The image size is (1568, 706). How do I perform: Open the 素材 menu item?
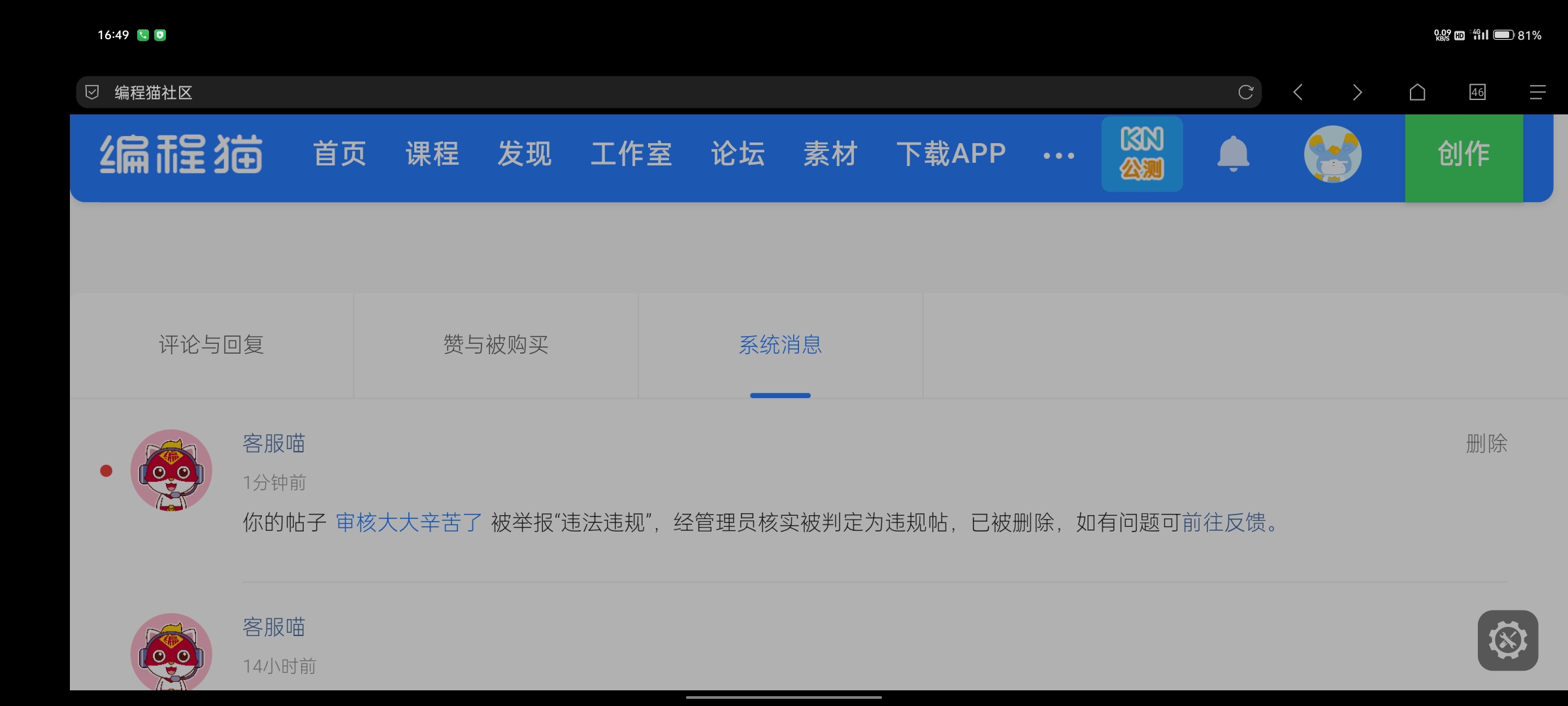830,154
